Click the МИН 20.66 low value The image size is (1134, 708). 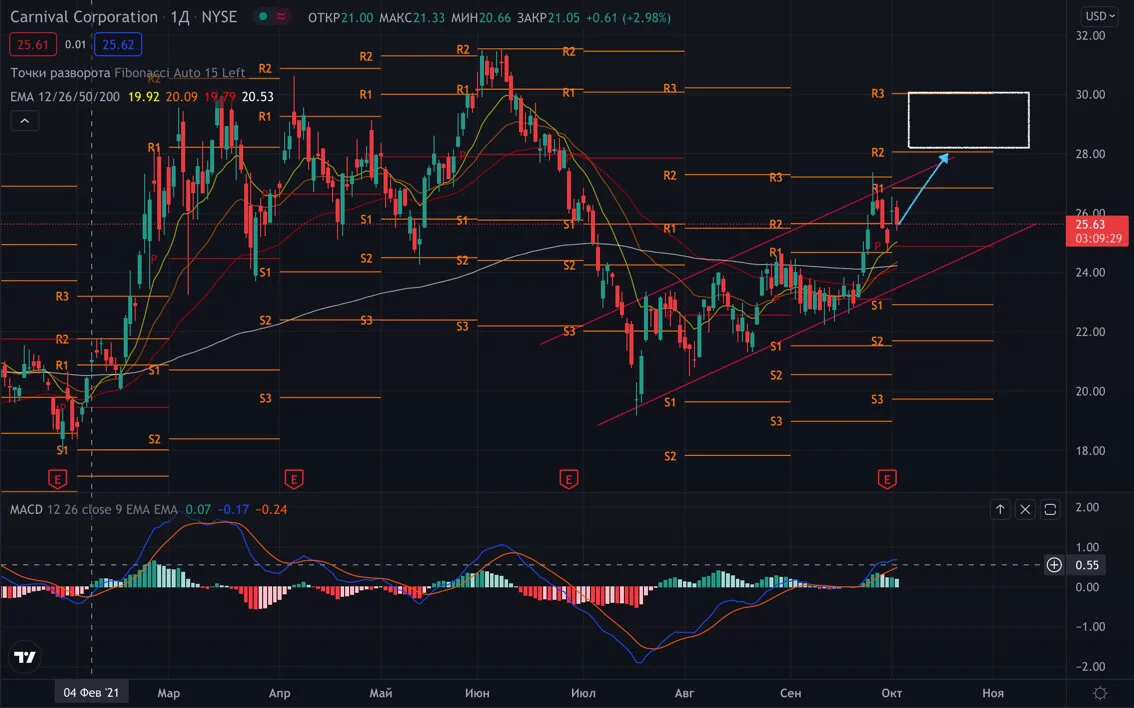tap(481, 17)
